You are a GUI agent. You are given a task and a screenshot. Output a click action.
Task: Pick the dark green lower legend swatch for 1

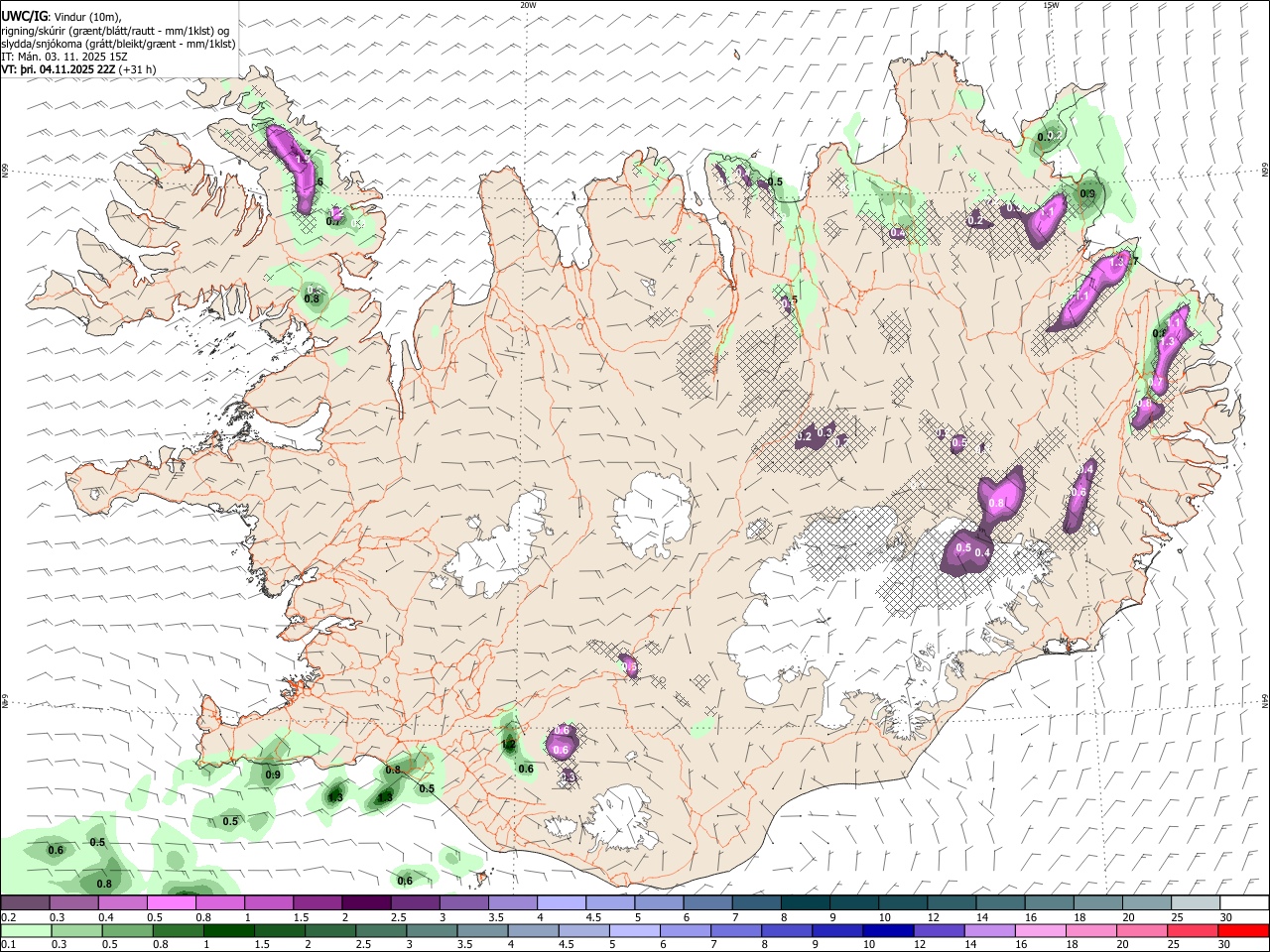[228, 930]
